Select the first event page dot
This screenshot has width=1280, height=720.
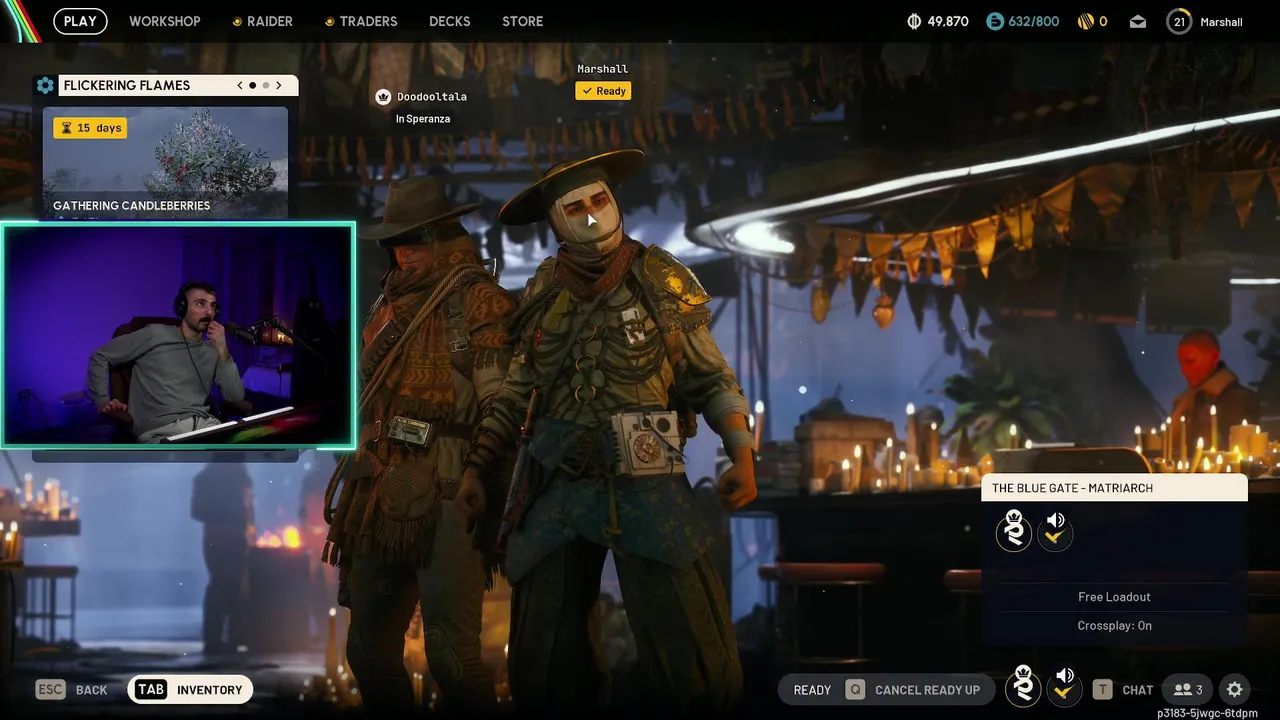pyautogui.click(x=253, y=85)
